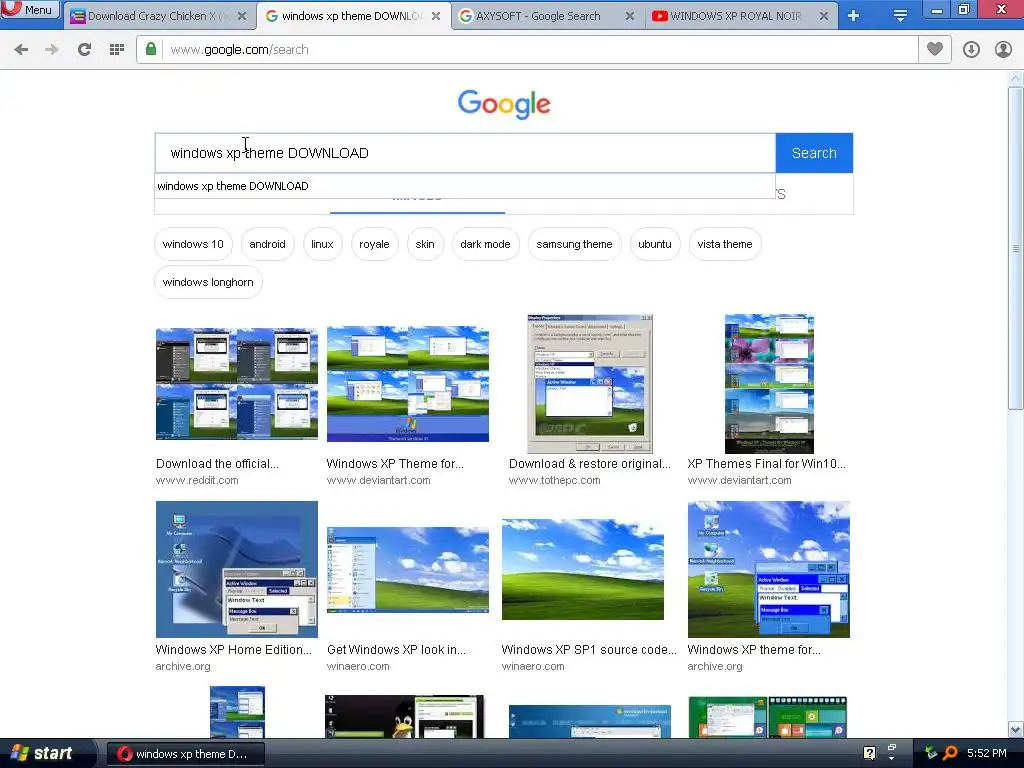Click Get Windows XP look in... title

point(396,650)
